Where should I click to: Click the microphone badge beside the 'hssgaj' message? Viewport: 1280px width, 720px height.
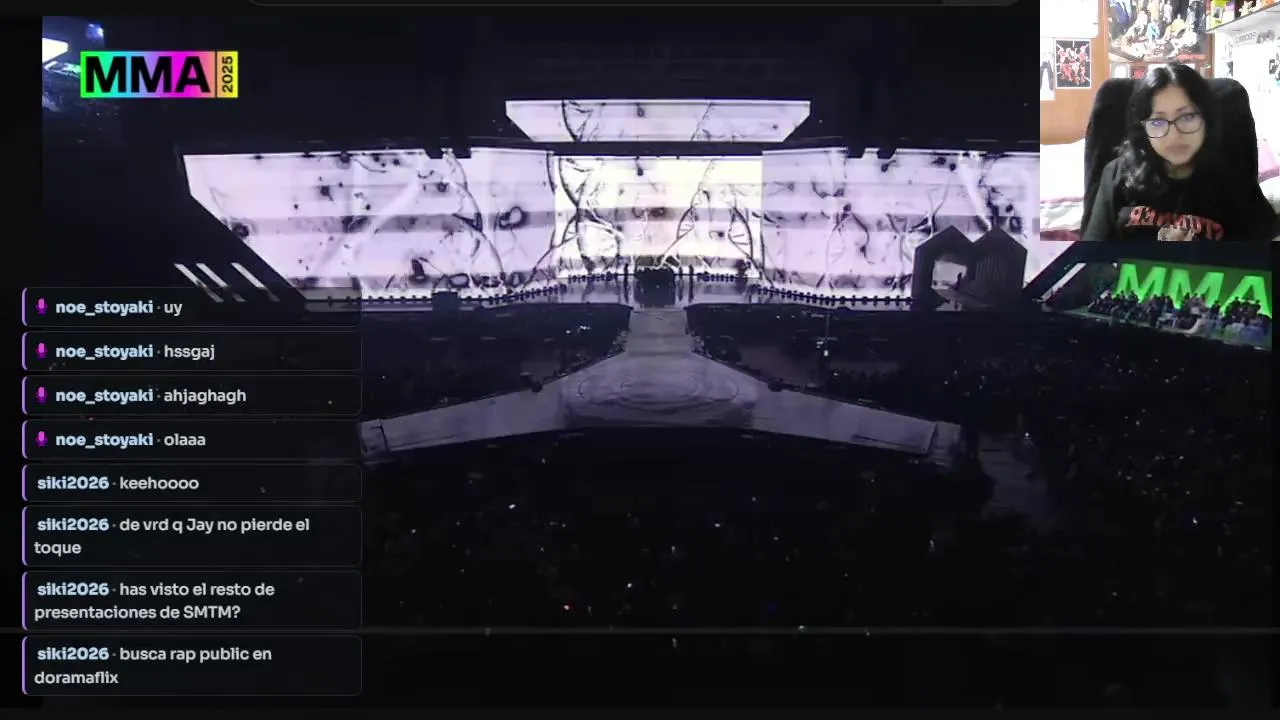(x=41, y=351)
